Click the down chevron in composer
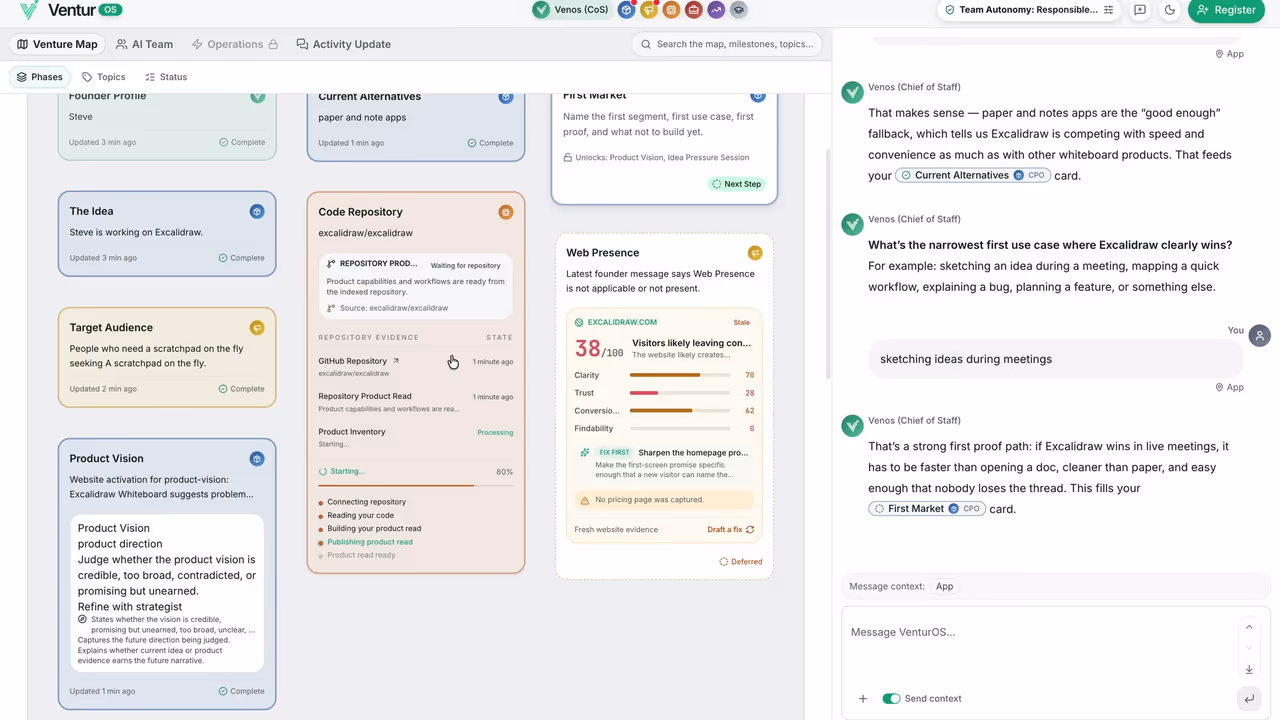This screenshot has height=720, width=1280. pyautogui.click(x=1249, y=648)
